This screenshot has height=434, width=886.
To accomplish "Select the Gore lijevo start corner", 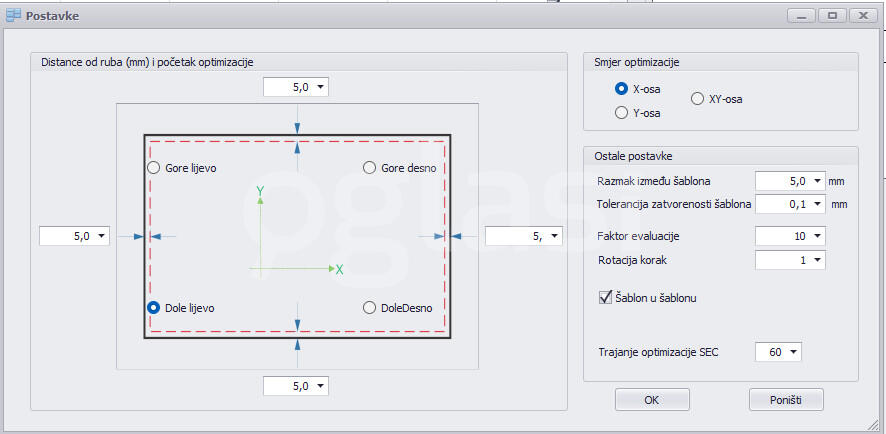I will (x=154, y=168).
